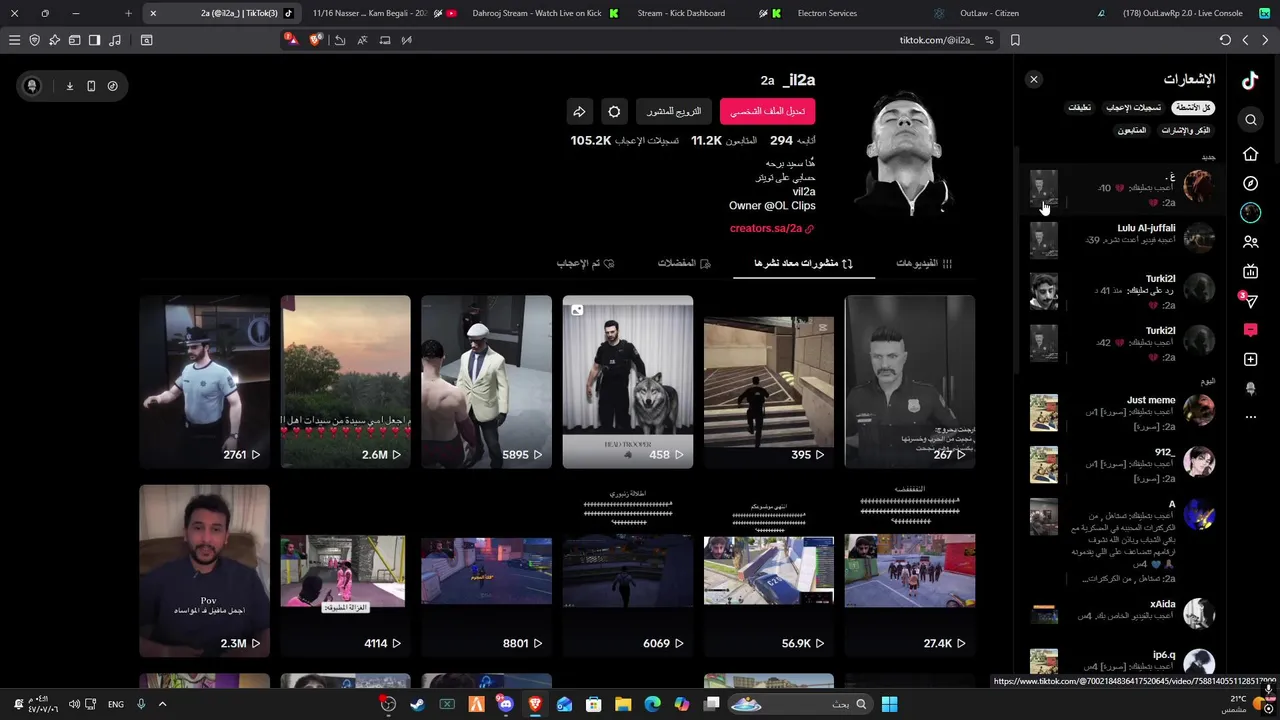Open the Friends icon in sidebar
This screenshot has width=1280, height=720.
[x=1251, y=242]
